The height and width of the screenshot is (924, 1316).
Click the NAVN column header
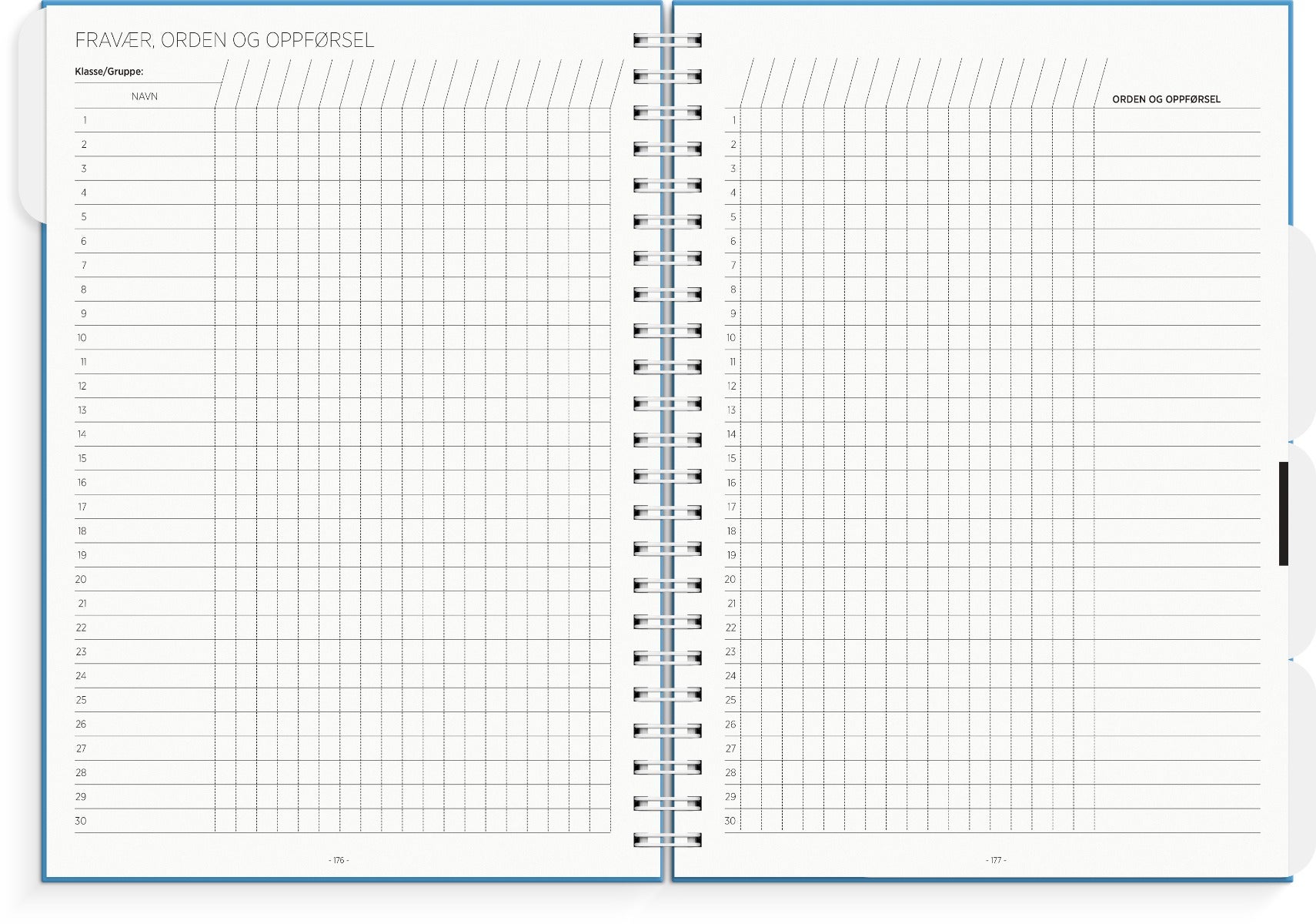tap(144, 96)
